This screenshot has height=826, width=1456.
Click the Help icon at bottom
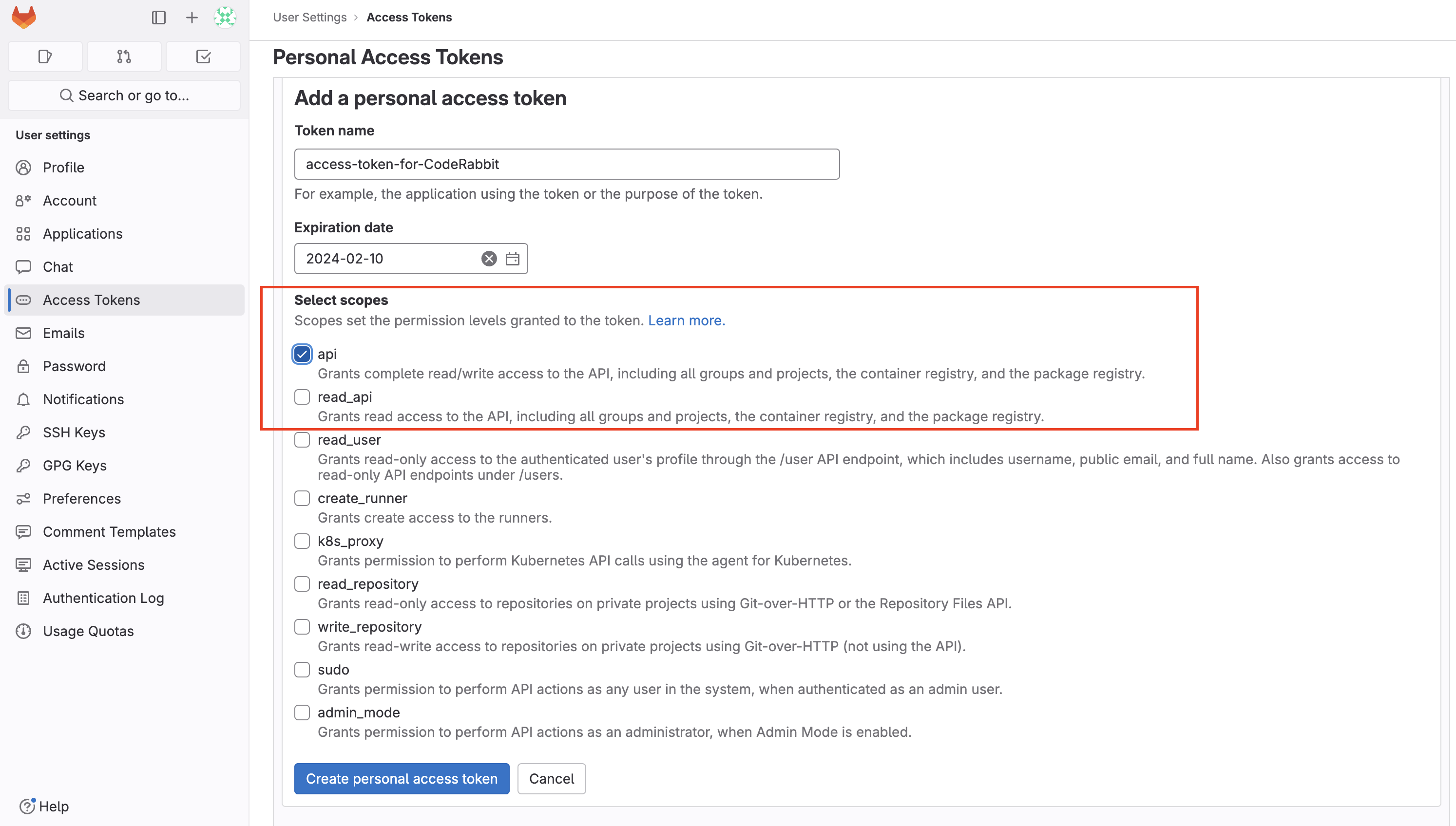pos(27,806)
